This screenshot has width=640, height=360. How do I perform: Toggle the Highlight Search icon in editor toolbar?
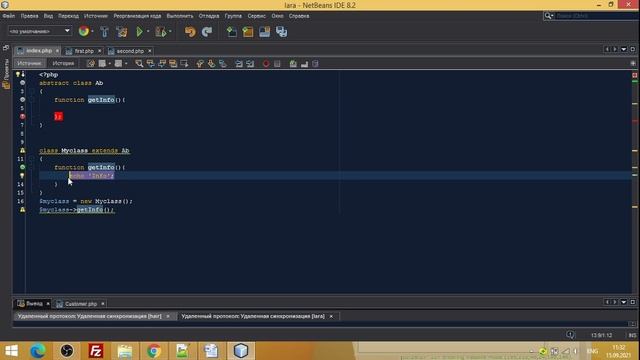[173, 64]
